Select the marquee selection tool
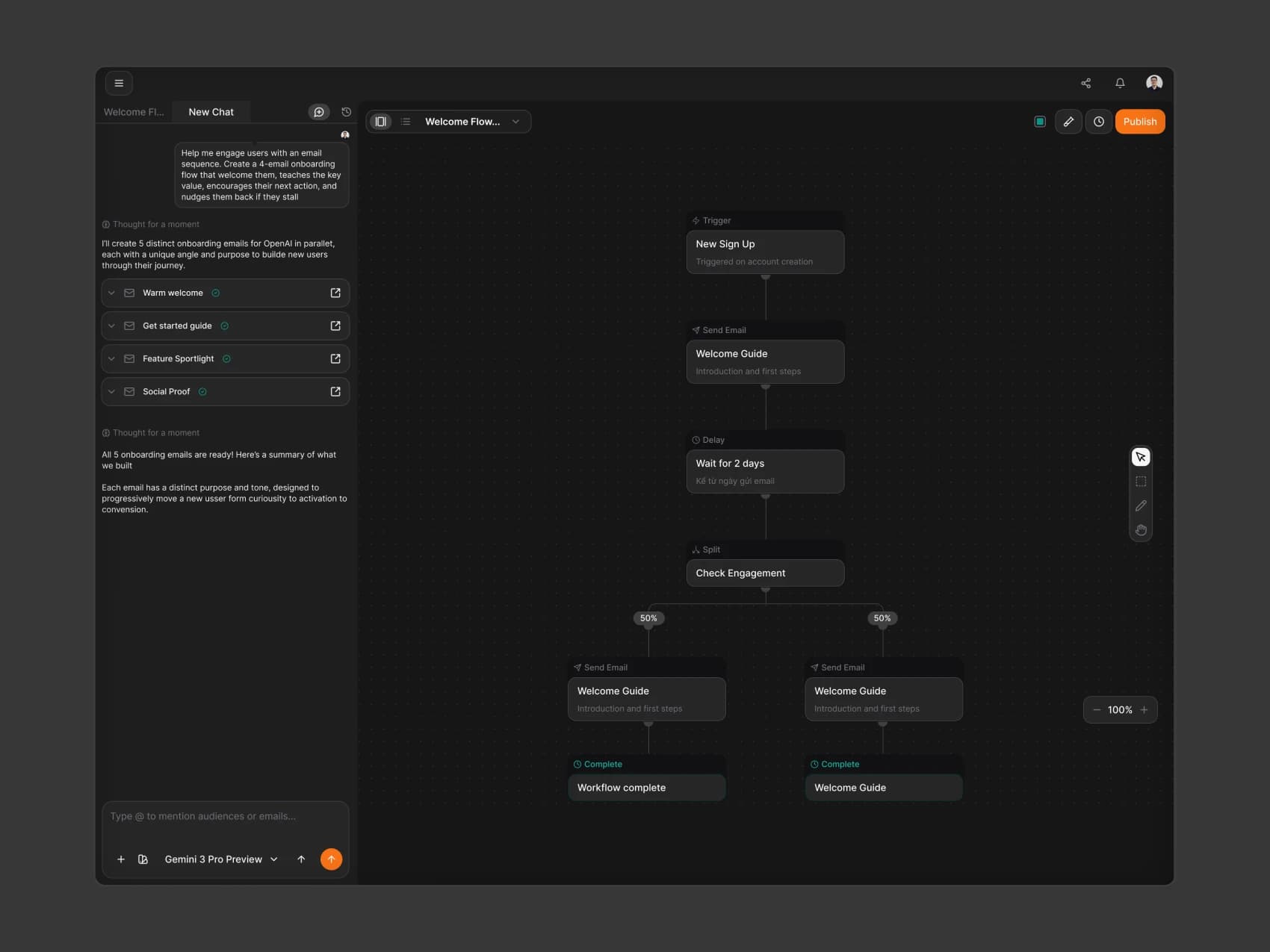1270x952 pixels. click(1140, 481)
